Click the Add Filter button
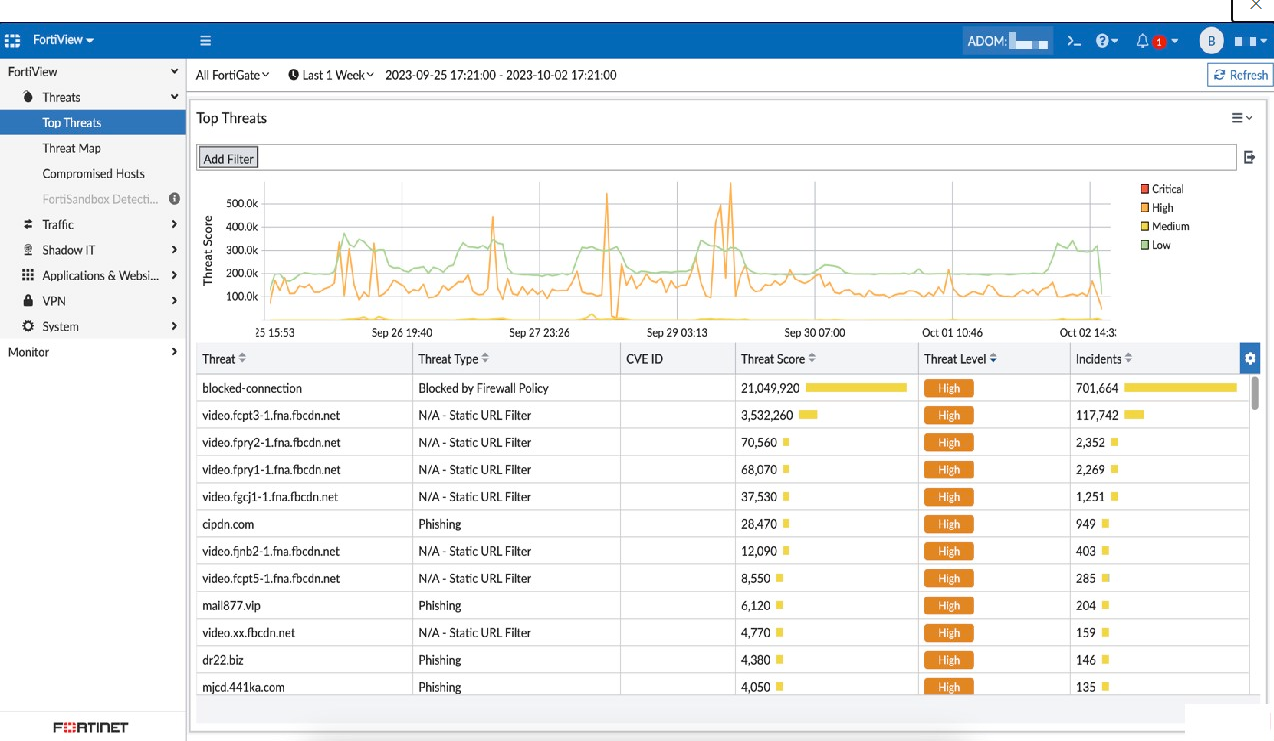1274x741 pixels. coord(229,158)
